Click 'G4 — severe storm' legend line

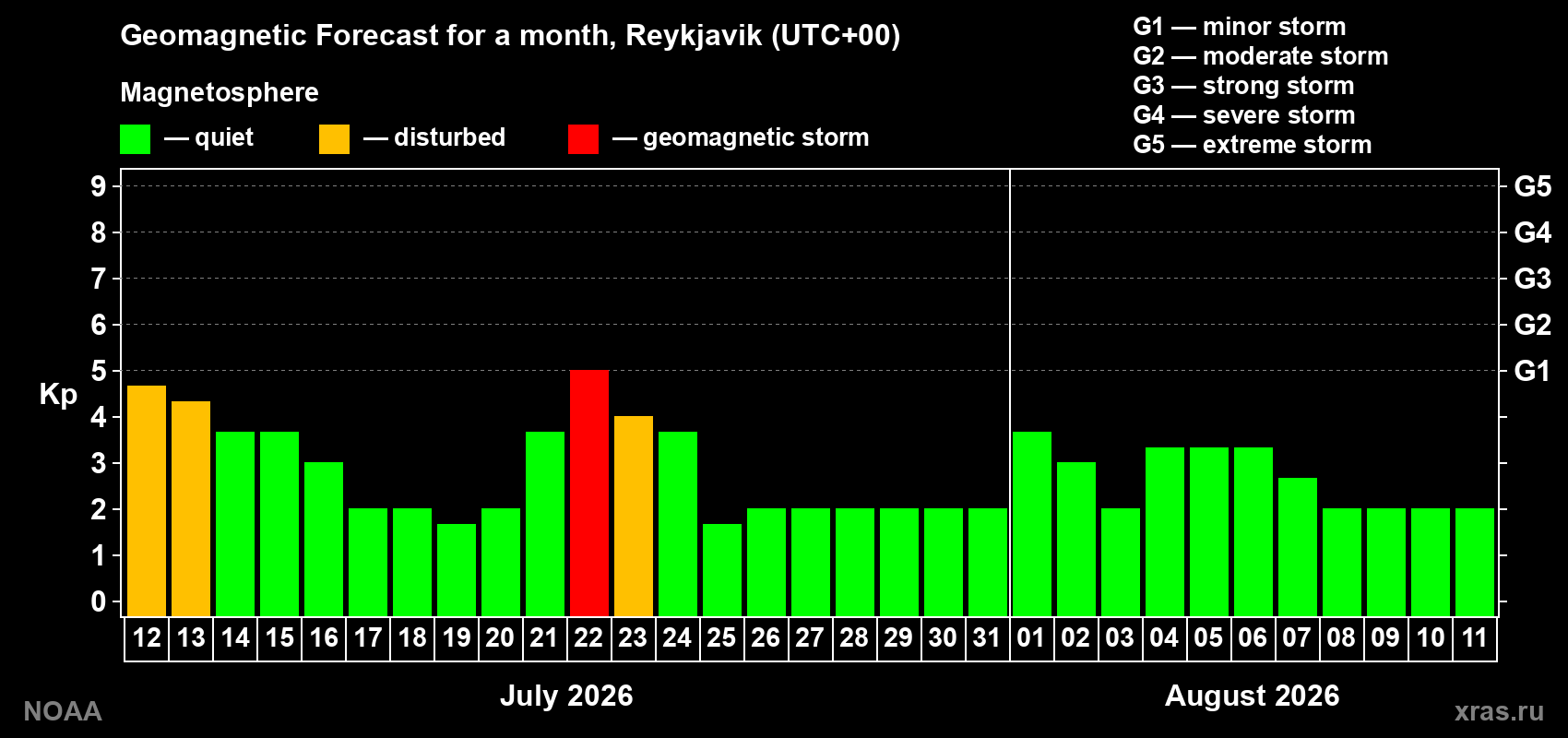tap(1244, 115)
